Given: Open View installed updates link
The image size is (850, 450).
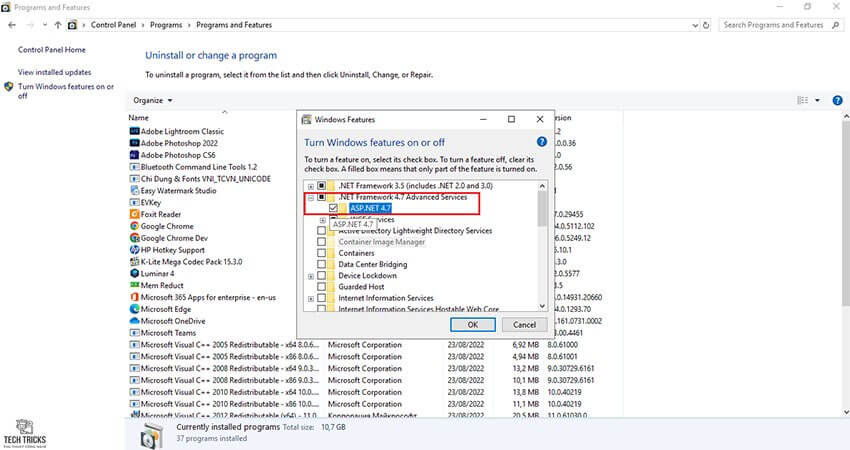Looking at the screenshot, I should tap(54, 72).
